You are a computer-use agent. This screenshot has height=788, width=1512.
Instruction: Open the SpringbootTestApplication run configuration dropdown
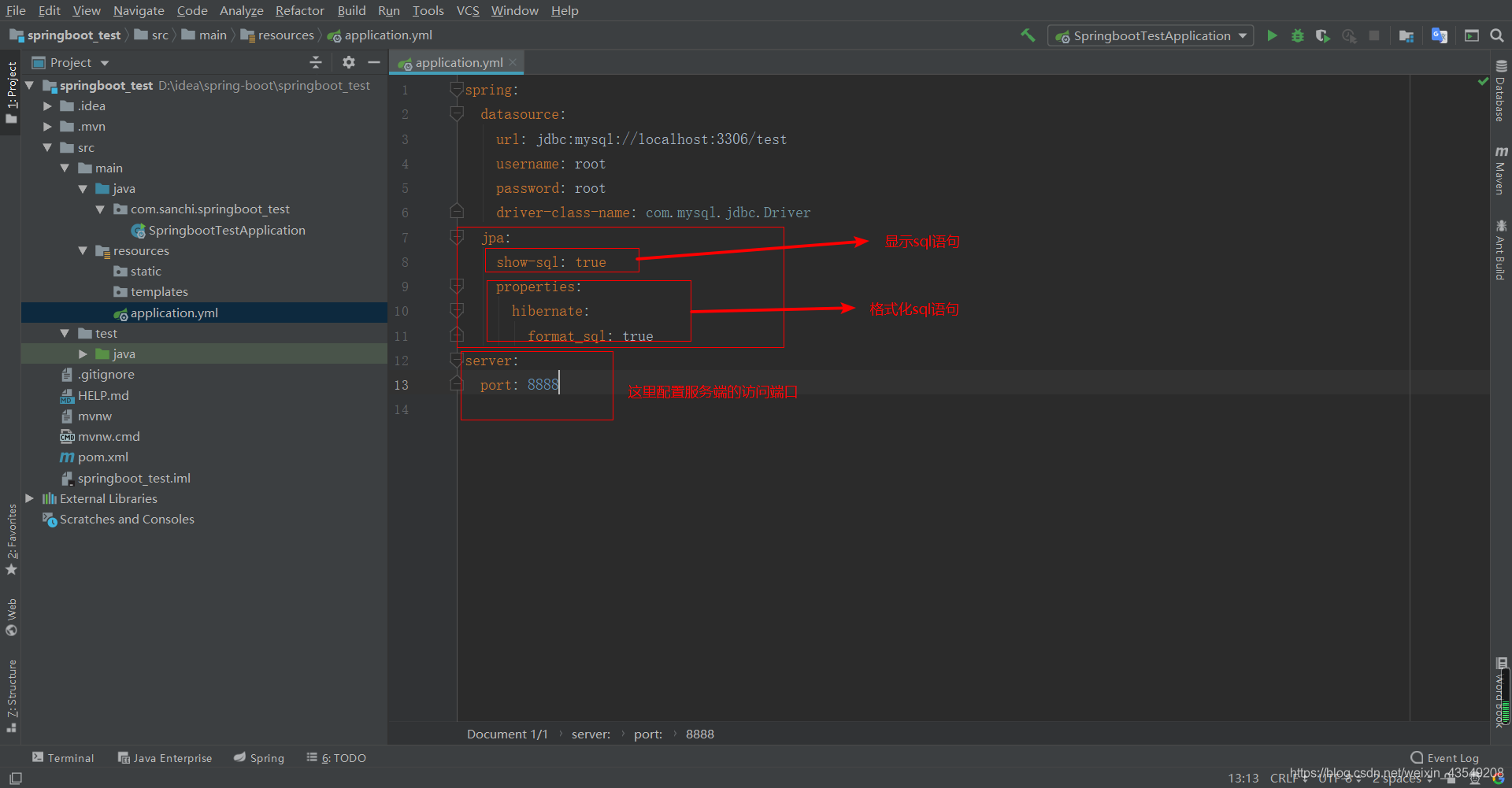[x=1151, y=35]
